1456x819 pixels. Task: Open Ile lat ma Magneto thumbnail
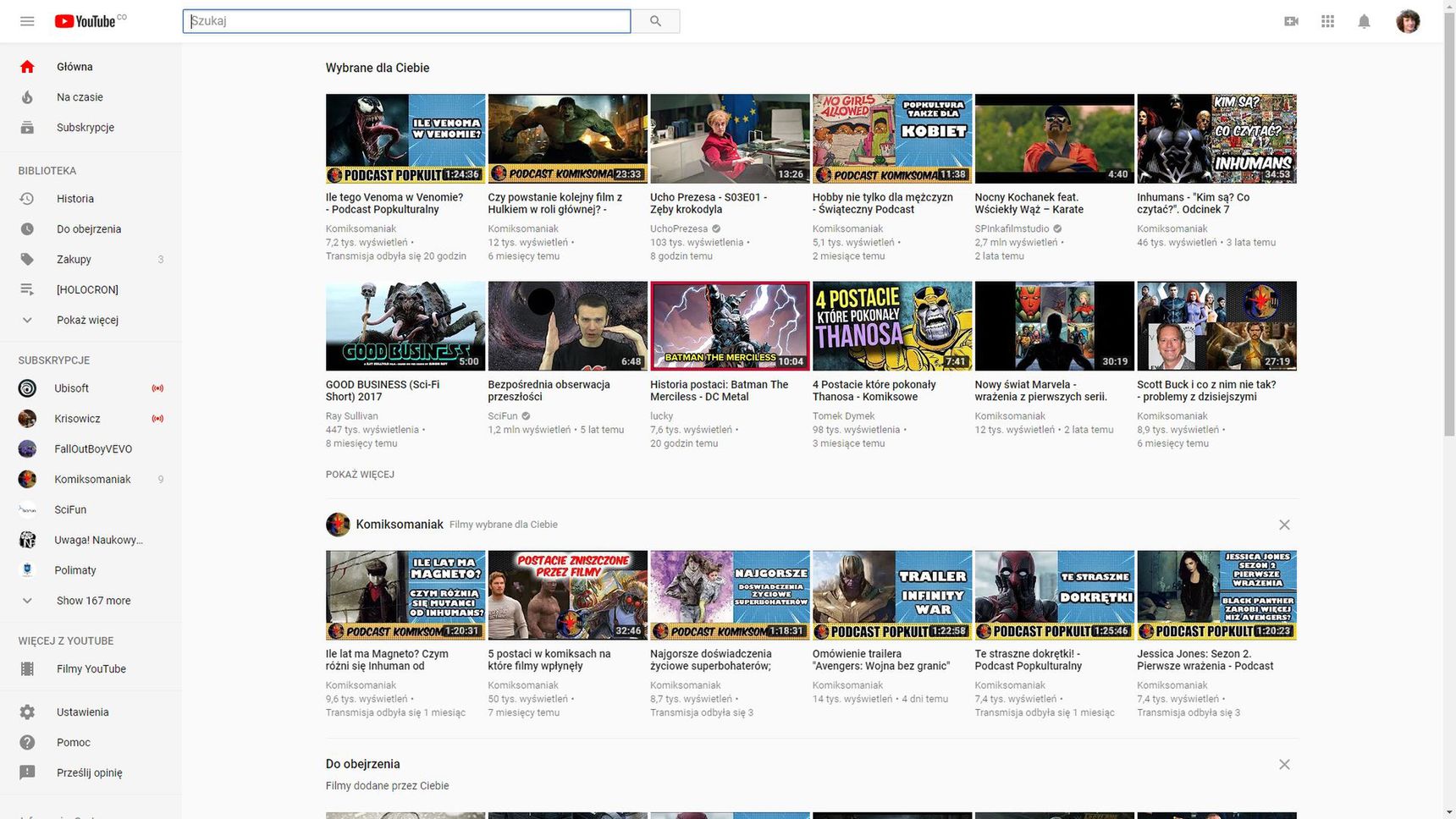(405, 596)
